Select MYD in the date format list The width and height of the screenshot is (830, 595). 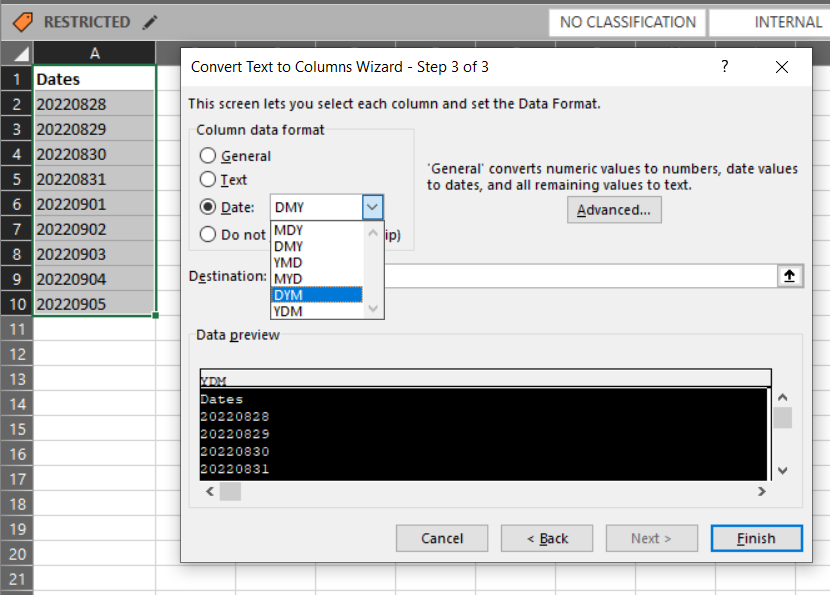click(x=317, y=279)
